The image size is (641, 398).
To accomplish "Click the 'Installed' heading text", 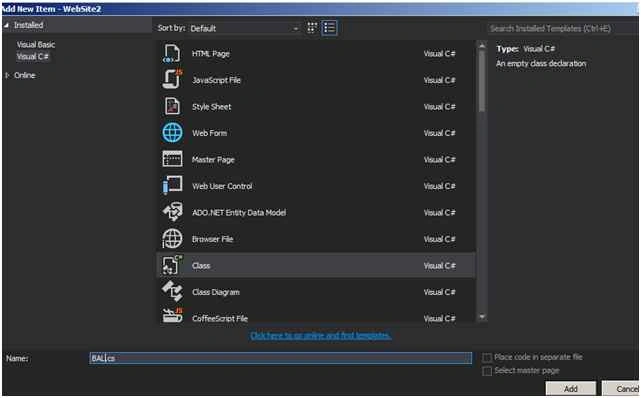I will [29, 25].
